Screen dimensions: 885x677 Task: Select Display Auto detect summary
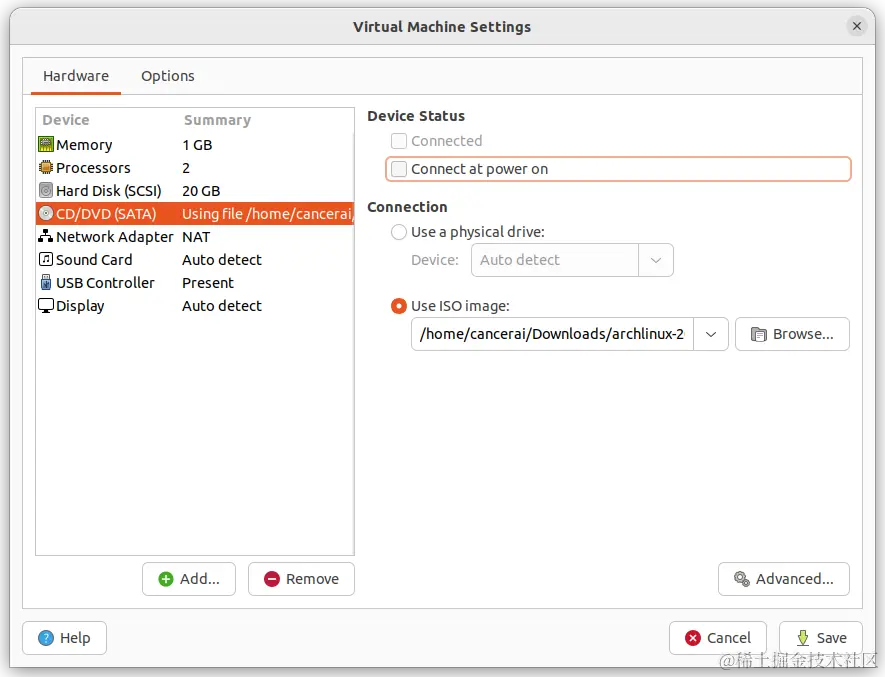222,306
